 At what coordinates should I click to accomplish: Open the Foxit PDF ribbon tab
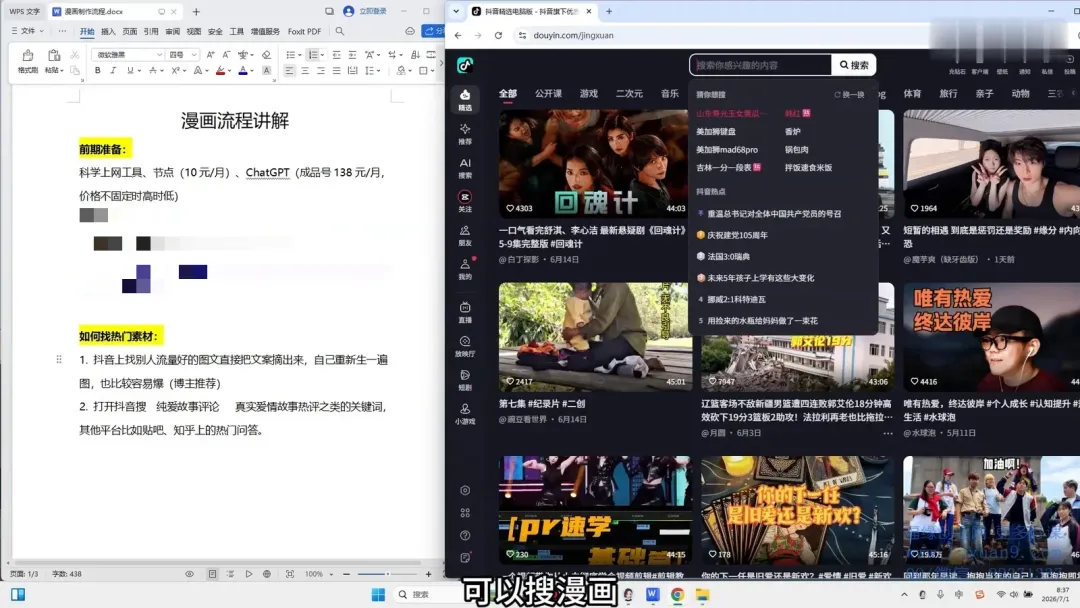pos(304,31)
